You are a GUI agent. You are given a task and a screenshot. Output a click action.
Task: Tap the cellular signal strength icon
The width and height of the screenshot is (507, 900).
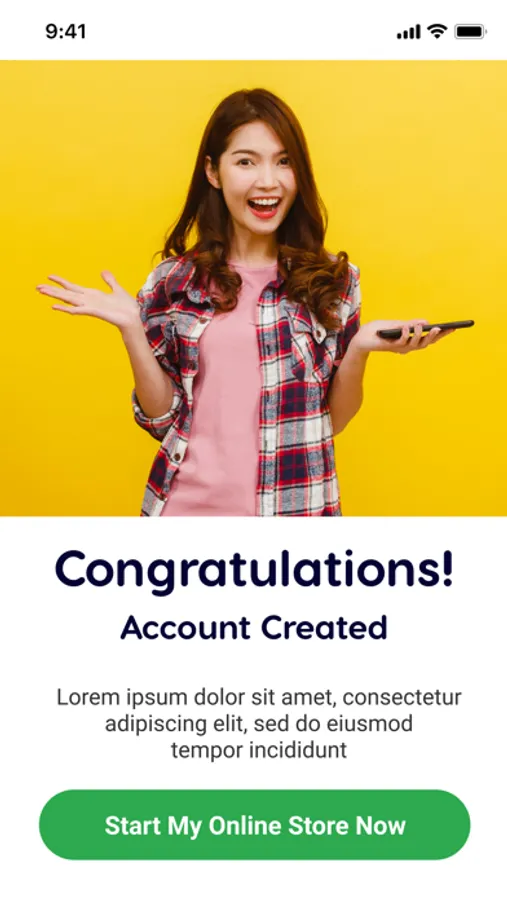pyautogui.click(x=408, y=32)
